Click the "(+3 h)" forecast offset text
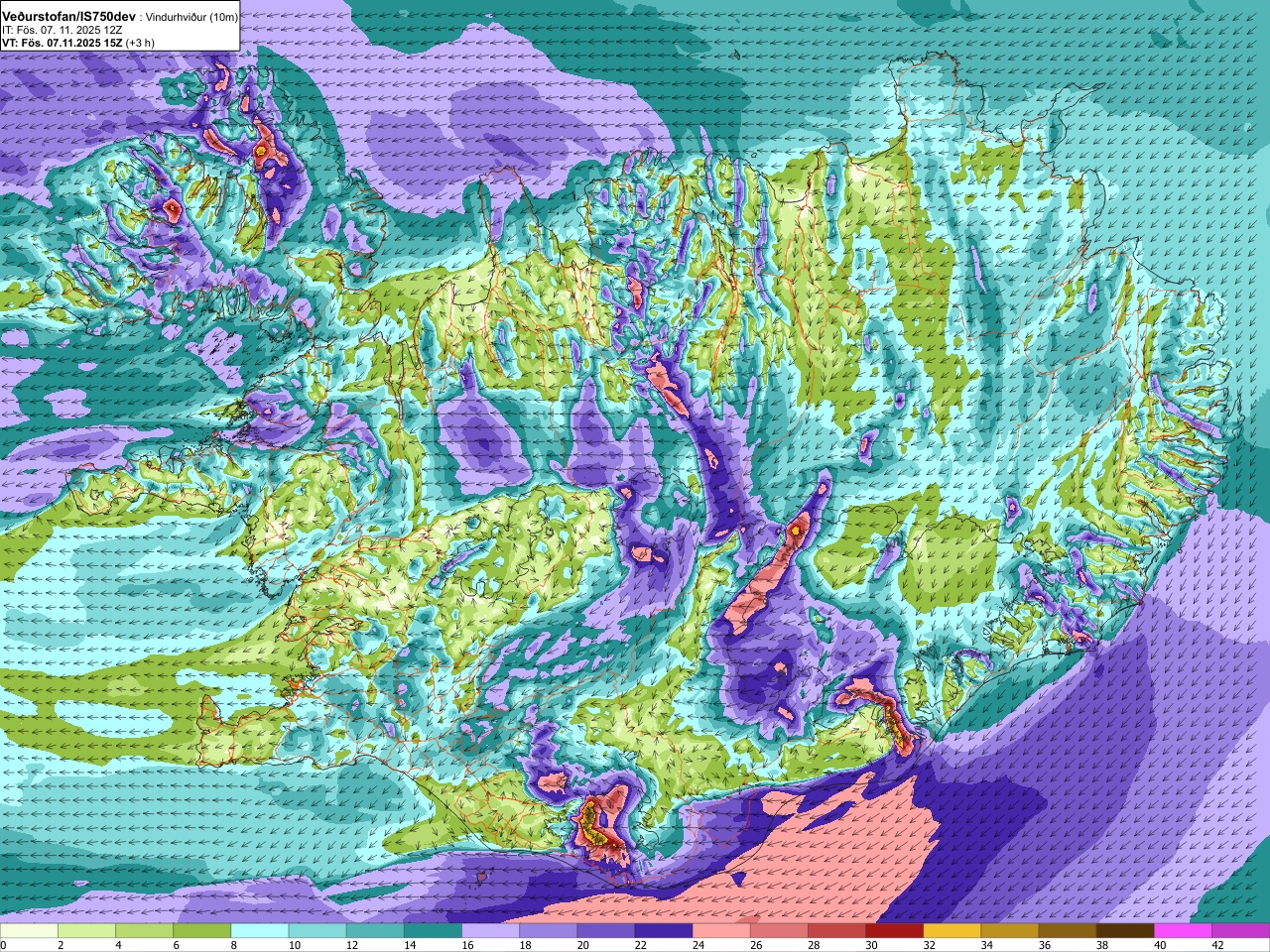 click(x=140, y=43)
